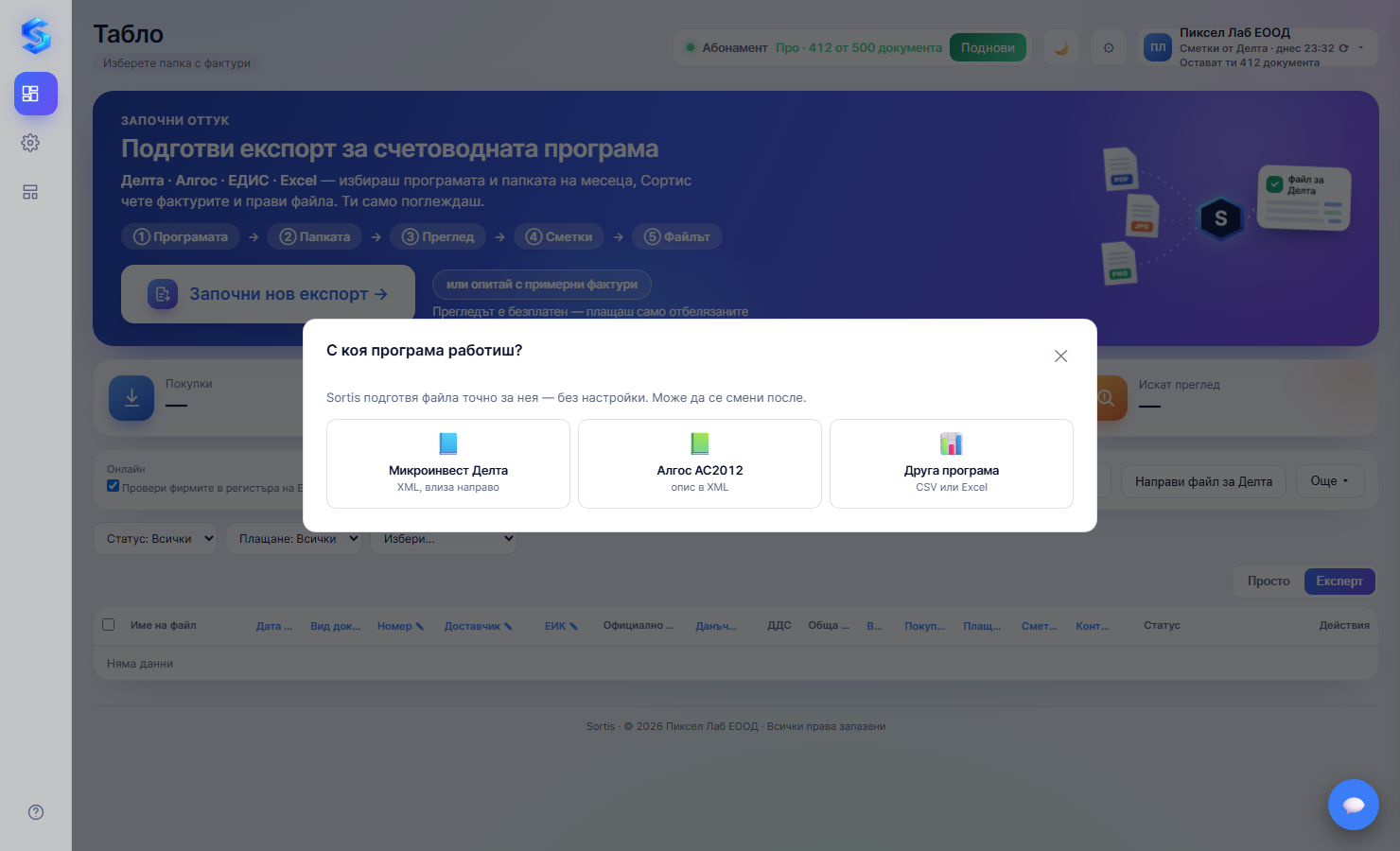Image resolution: width=1400 pixels, height=851 pixels.
Task: Open Статус: Всички dropdown
Action: click(155, 539)
